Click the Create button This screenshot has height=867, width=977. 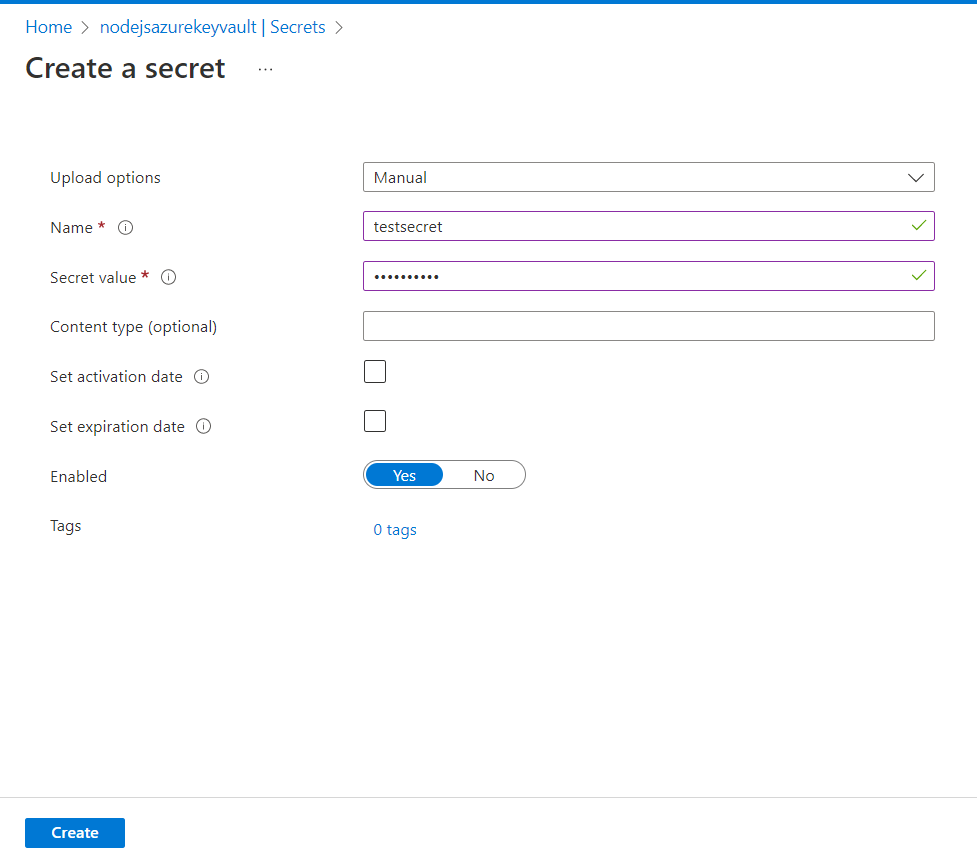coord(75,833)
